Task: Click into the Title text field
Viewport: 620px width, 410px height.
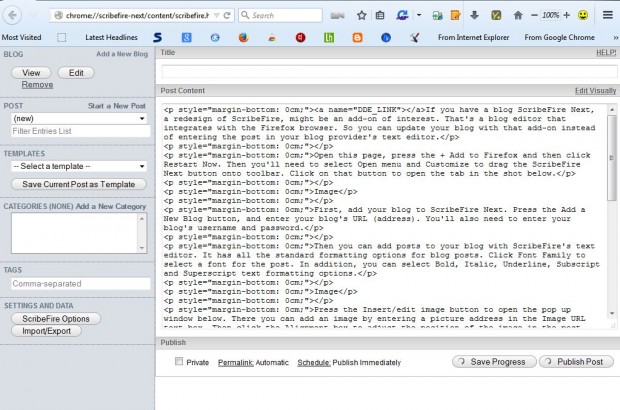Action: [x=388, y=72]
